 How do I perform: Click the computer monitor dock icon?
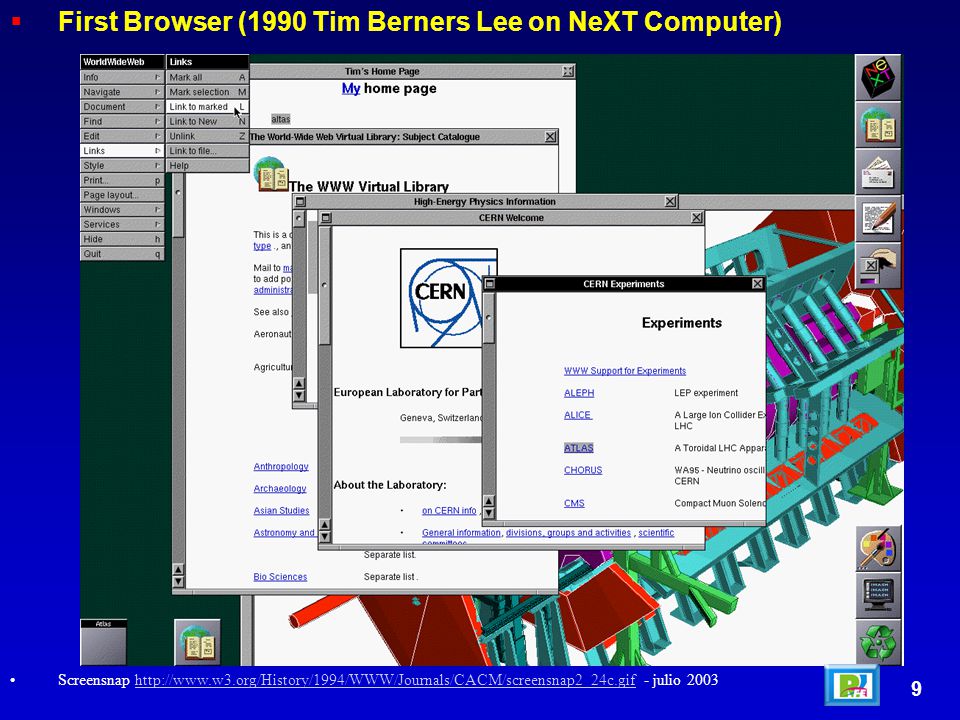click(x=878, y=596)
